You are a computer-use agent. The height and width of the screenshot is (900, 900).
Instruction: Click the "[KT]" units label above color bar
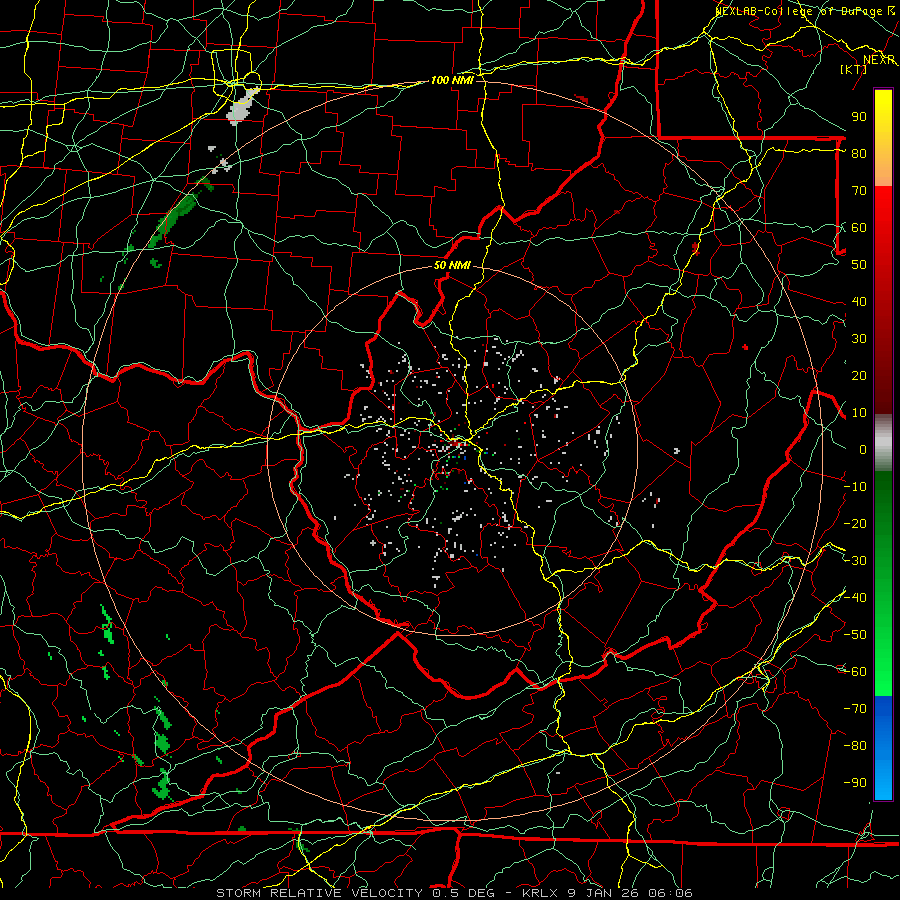pyautogui.click(x=854, y=69)
